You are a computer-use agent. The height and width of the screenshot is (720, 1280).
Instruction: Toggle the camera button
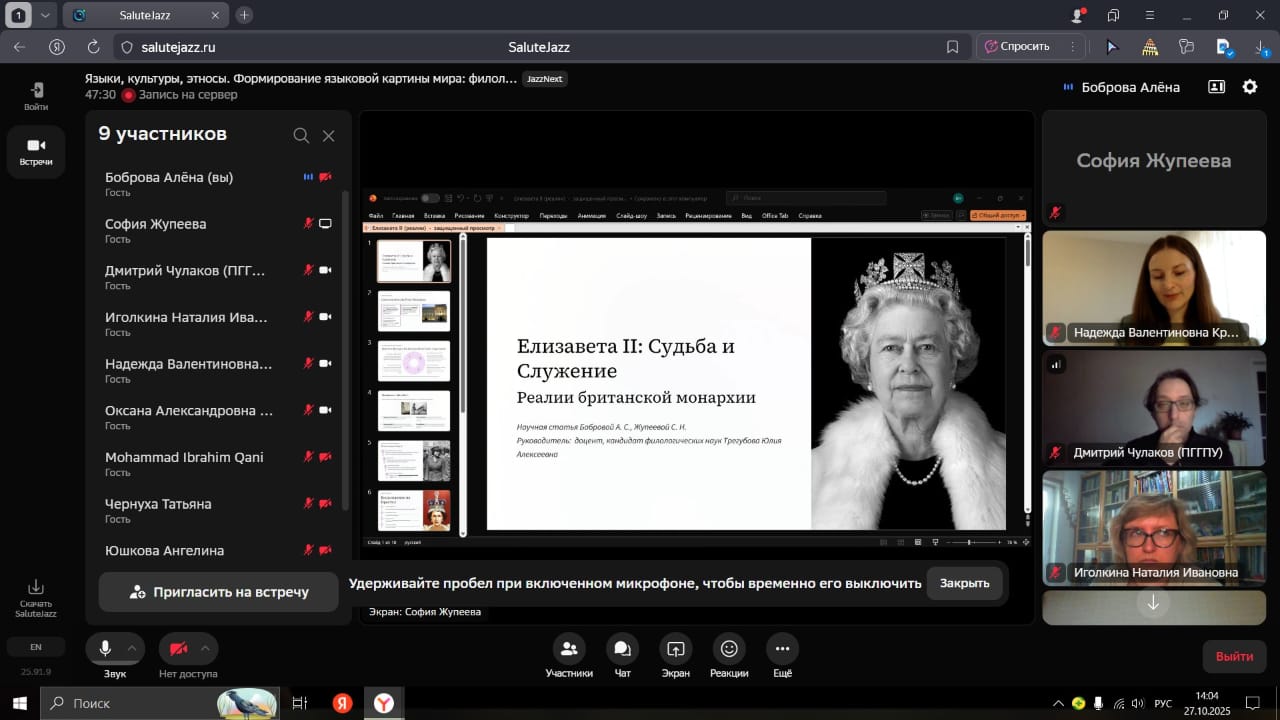tap(179, 649)
